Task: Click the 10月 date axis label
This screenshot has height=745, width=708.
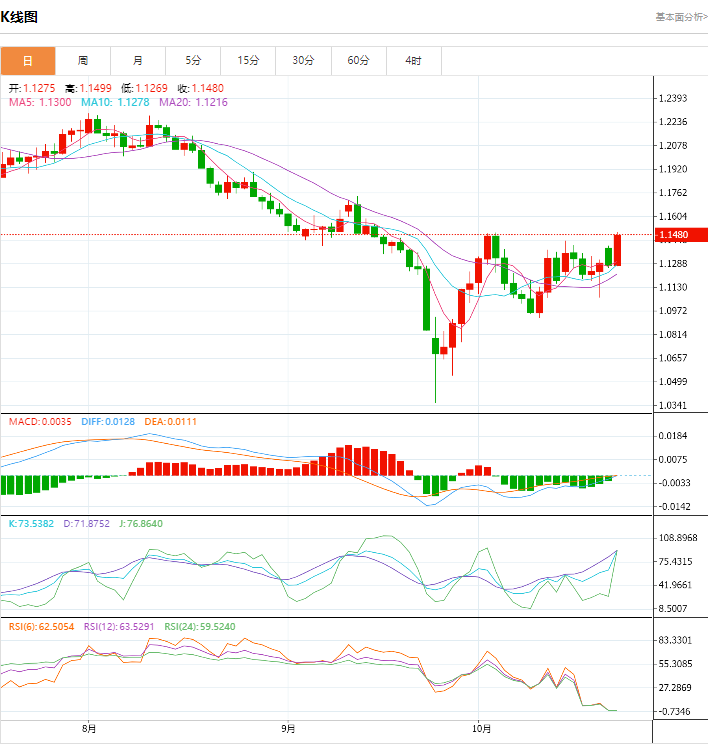Action: (x=481, y=728)
